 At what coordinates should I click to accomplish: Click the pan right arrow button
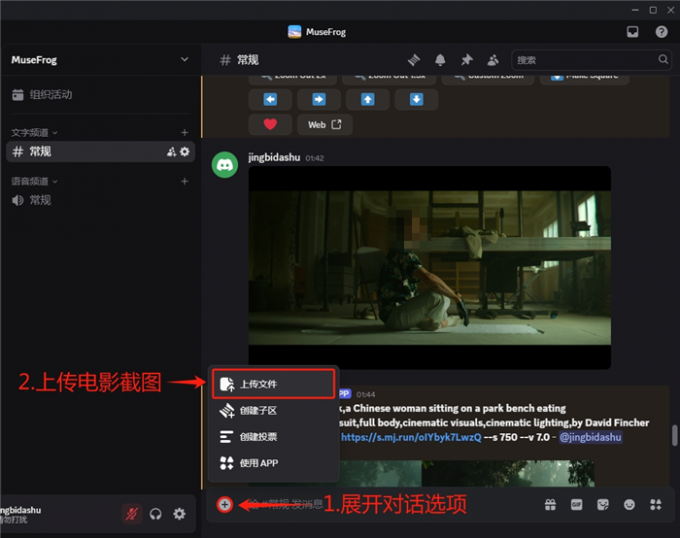319,100
